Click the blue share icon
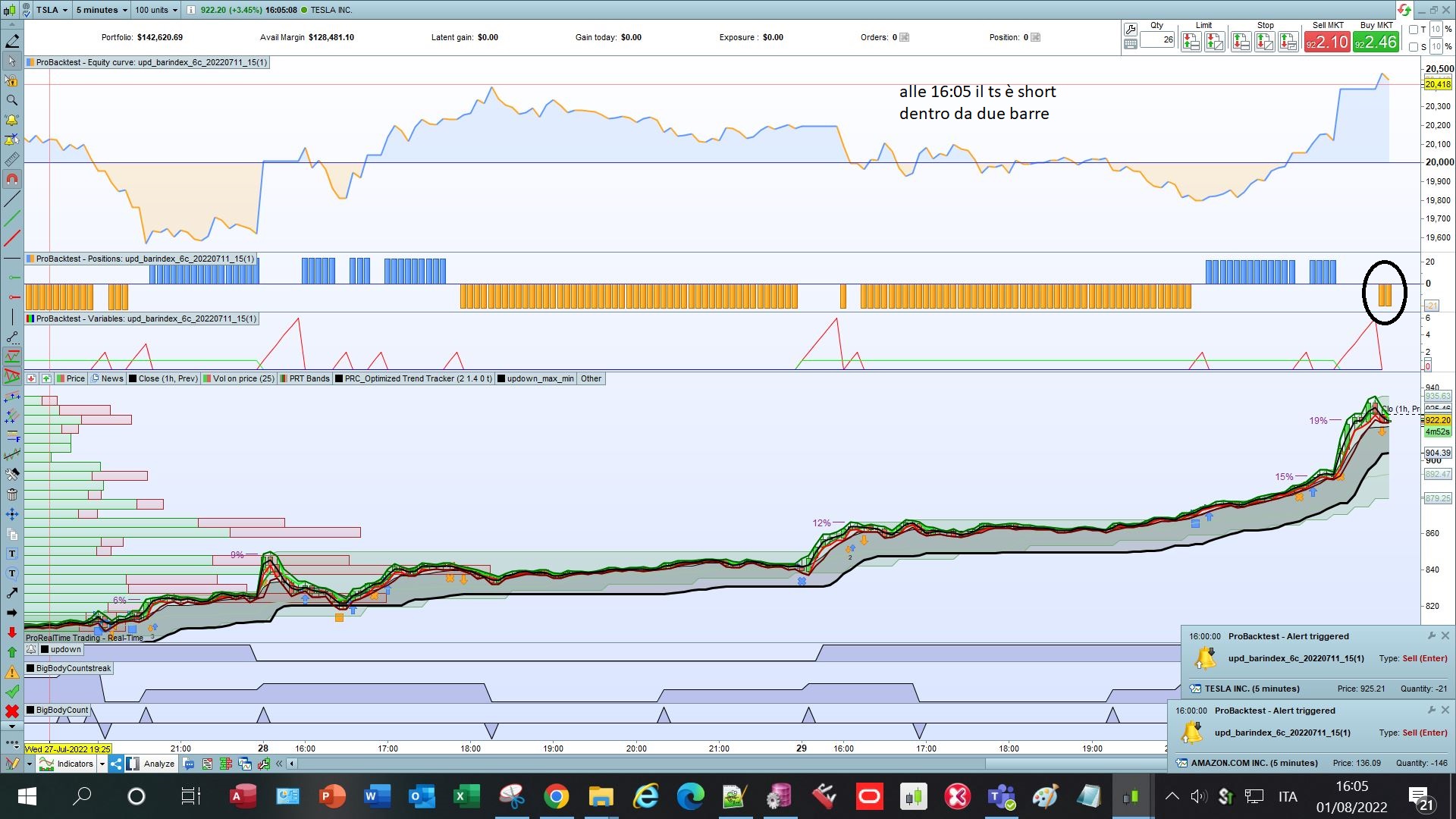 click(116, 764)
